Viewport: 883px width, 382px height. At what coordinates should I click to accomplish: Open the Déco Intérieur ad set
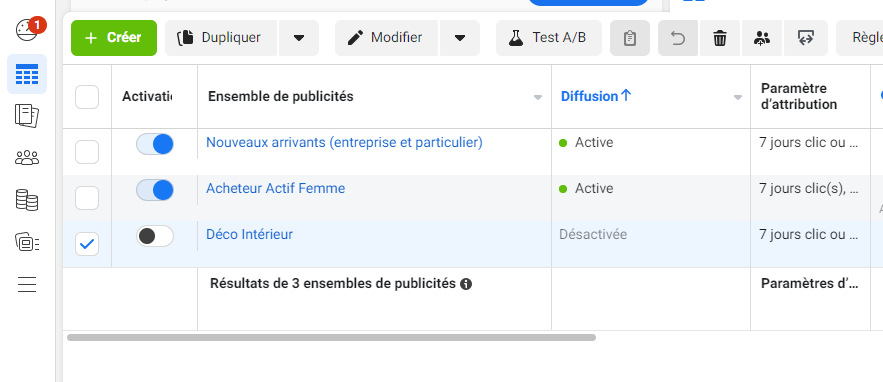[x=249, y=234]
